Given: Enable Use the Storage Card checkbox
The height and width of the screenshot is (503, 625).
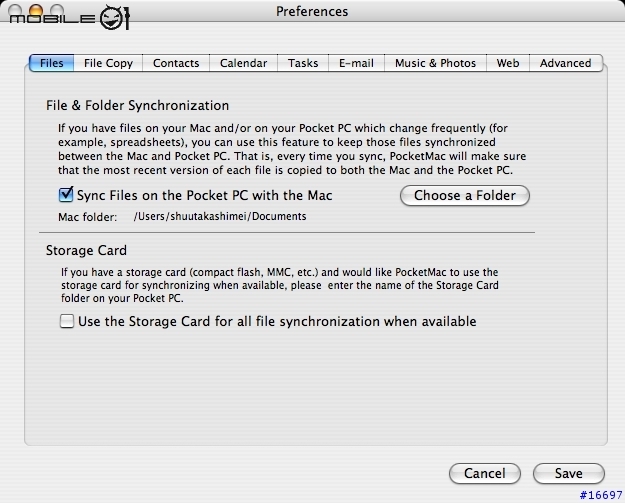Looking at the screenshot, I should pyautogui.click(x=67, y=321).
